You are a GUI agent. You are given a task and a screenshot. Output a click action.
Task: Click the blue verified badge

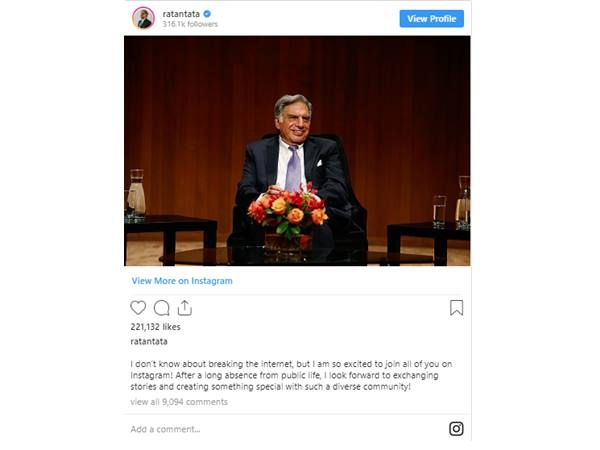pos(208,14)
